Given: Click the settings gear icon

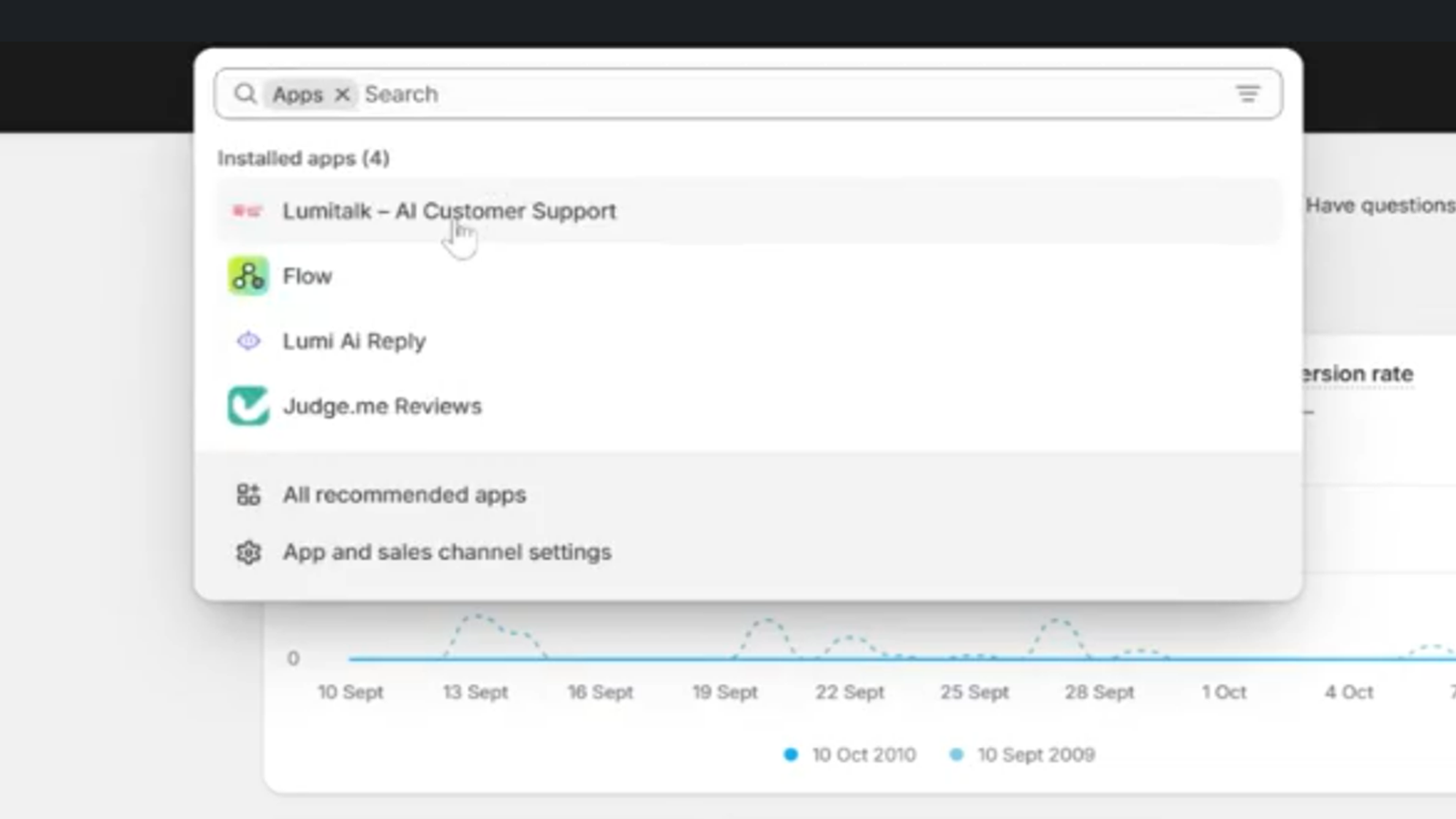Looking at the screenshot, I should [248, 552].
